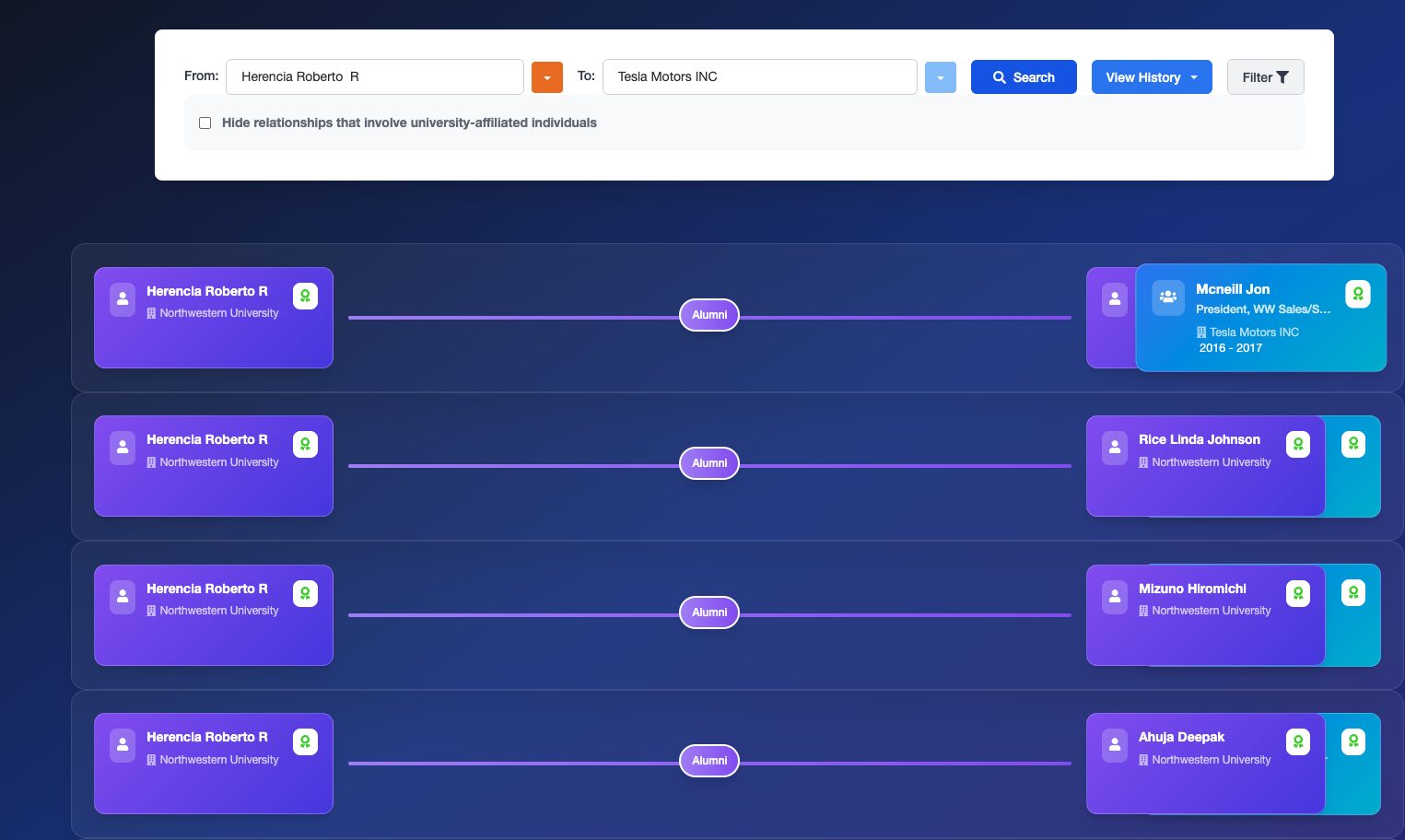Screen dimensions: 1405x840
Task: Click award badge on Rice Linda Johnson card
Action: pyautogui.click(x=1298, y=445)
